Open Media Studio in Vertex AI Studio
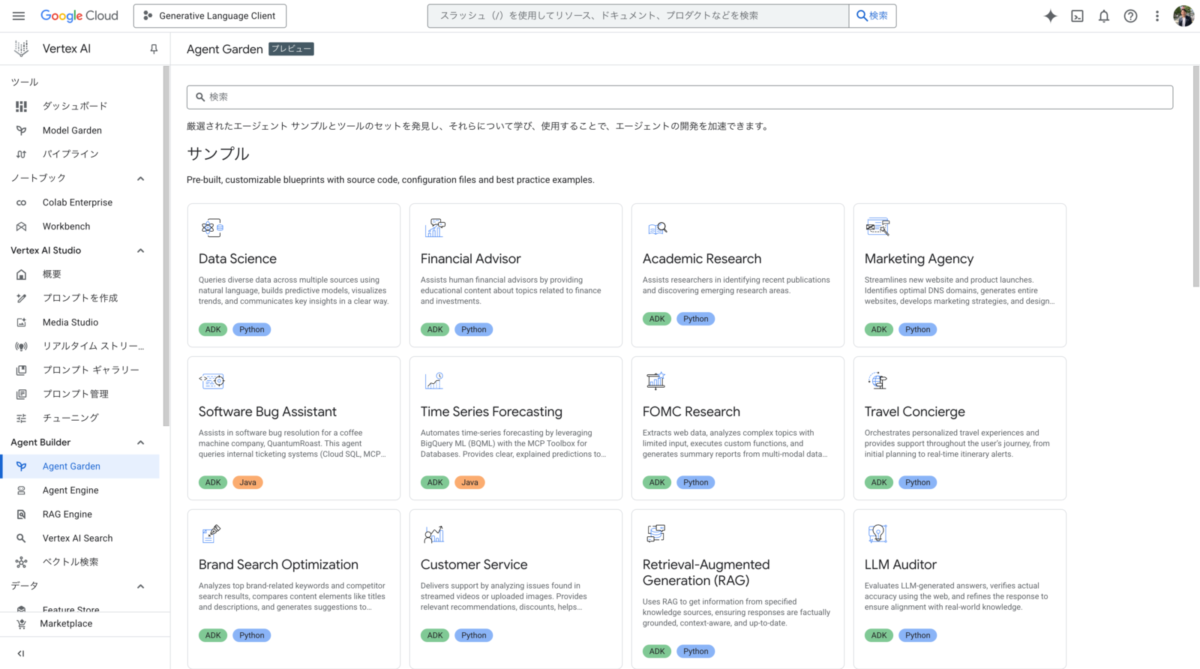The height and width of the screenshot is (669, 1200). pos(75,321)
